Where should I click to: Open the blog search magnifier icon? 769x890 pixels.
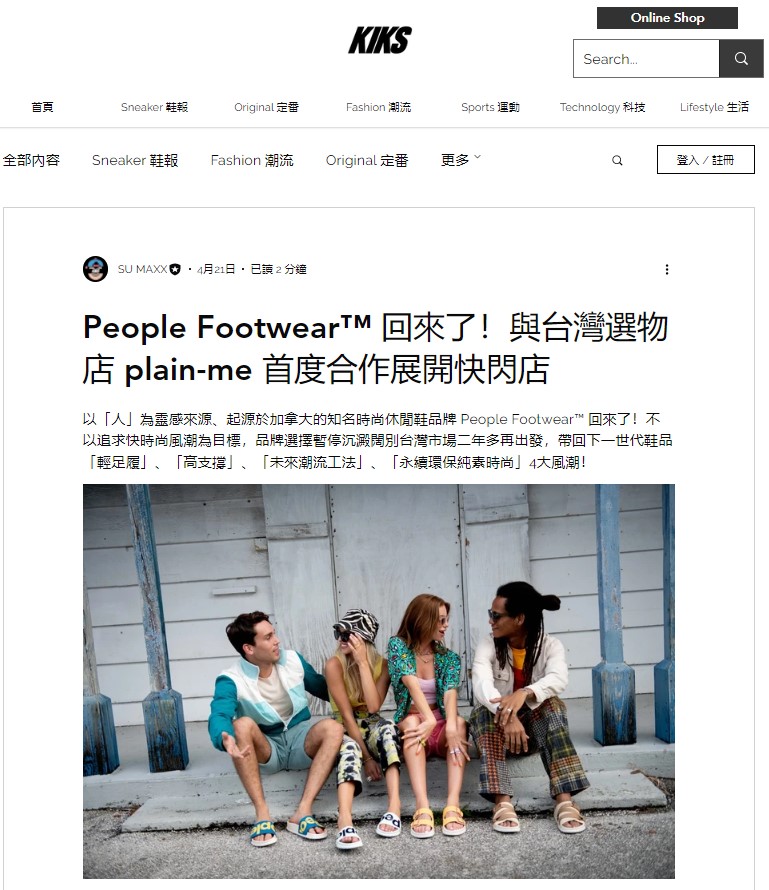click(617, 161)
